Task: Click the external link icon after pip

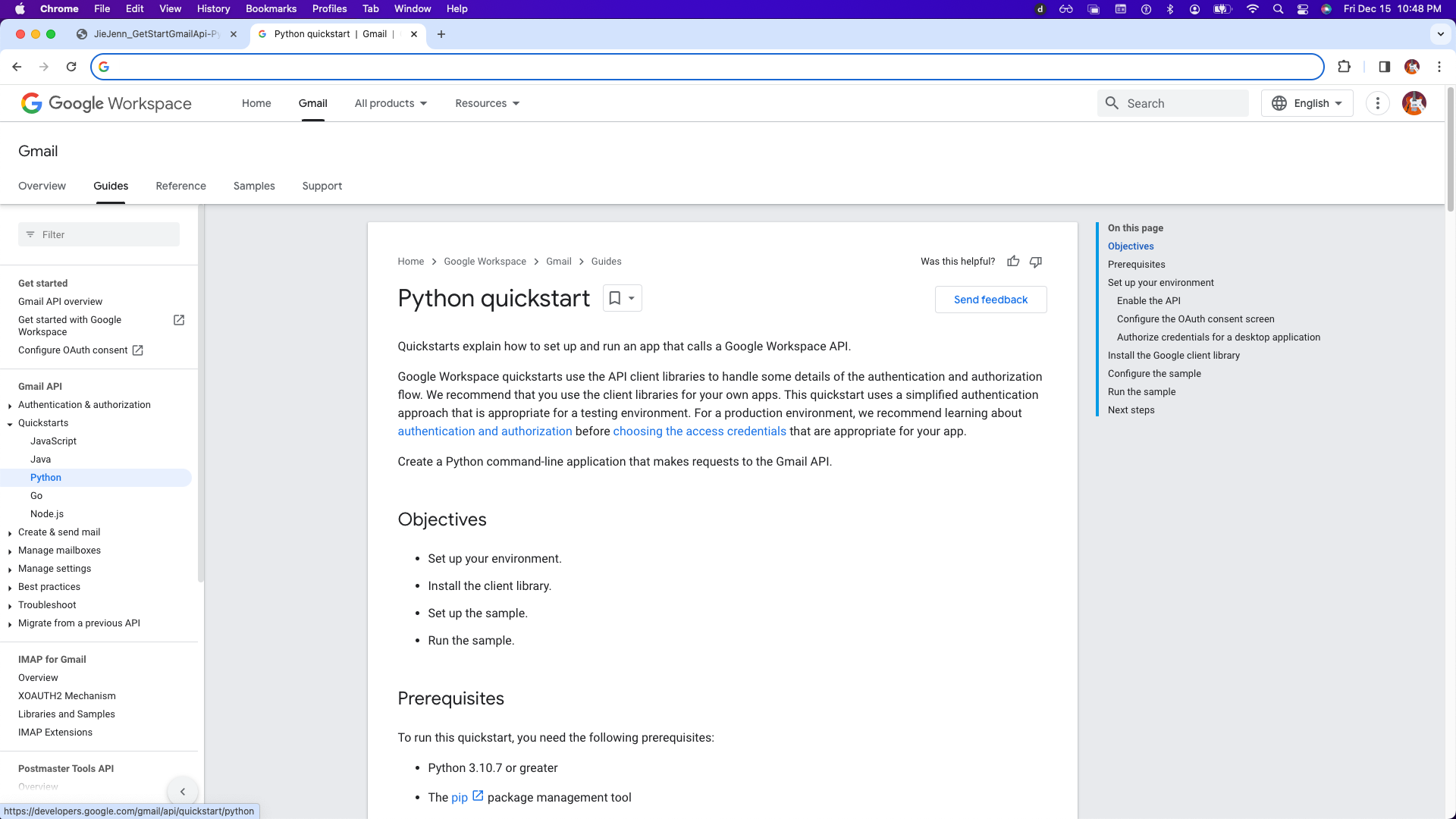Action: coord(478,795)
